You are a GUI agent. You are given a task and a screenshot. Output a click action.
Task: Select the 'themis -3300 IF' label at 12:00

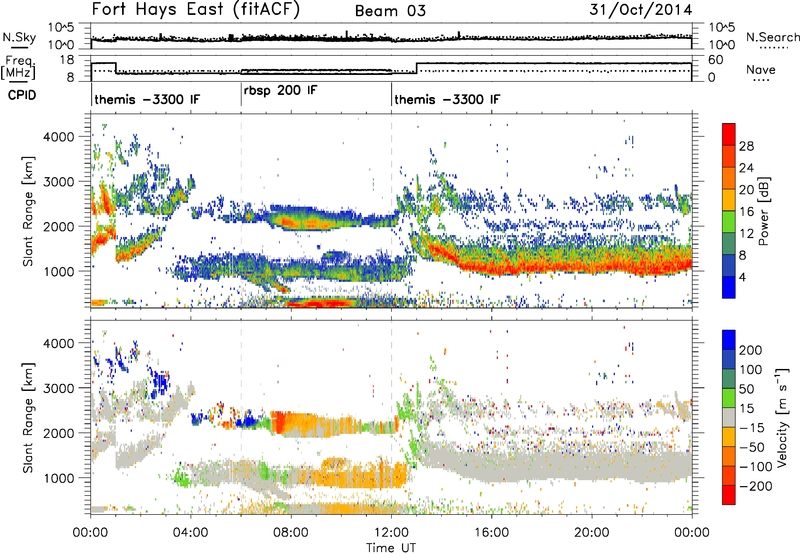(447, 99)
